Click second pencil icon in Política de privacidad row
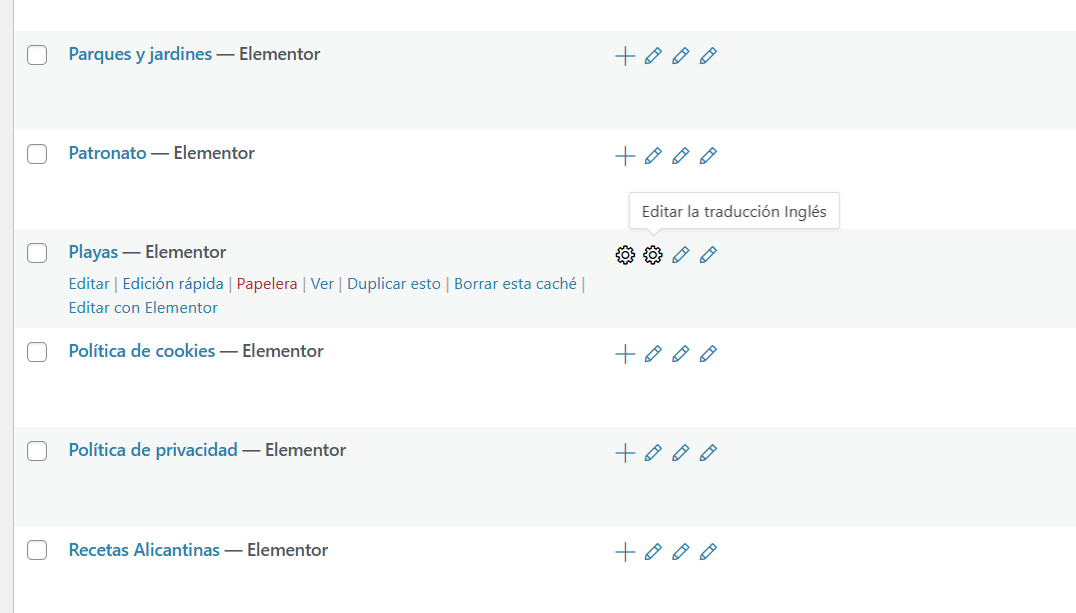The width and height of the screenshot is (1076, 613). tap(681, 452)
